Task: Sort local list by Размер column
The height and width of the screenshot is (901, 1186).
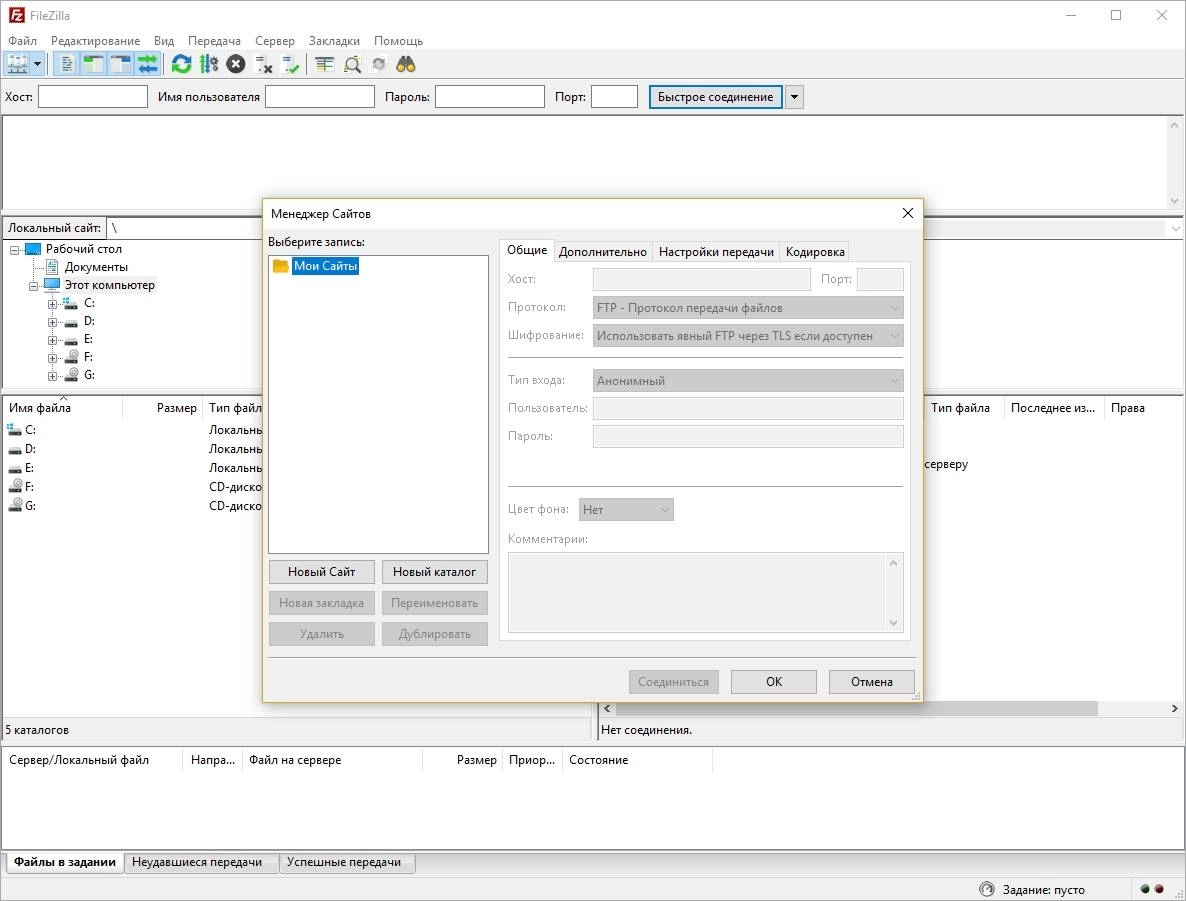Action: click(163, 408)
